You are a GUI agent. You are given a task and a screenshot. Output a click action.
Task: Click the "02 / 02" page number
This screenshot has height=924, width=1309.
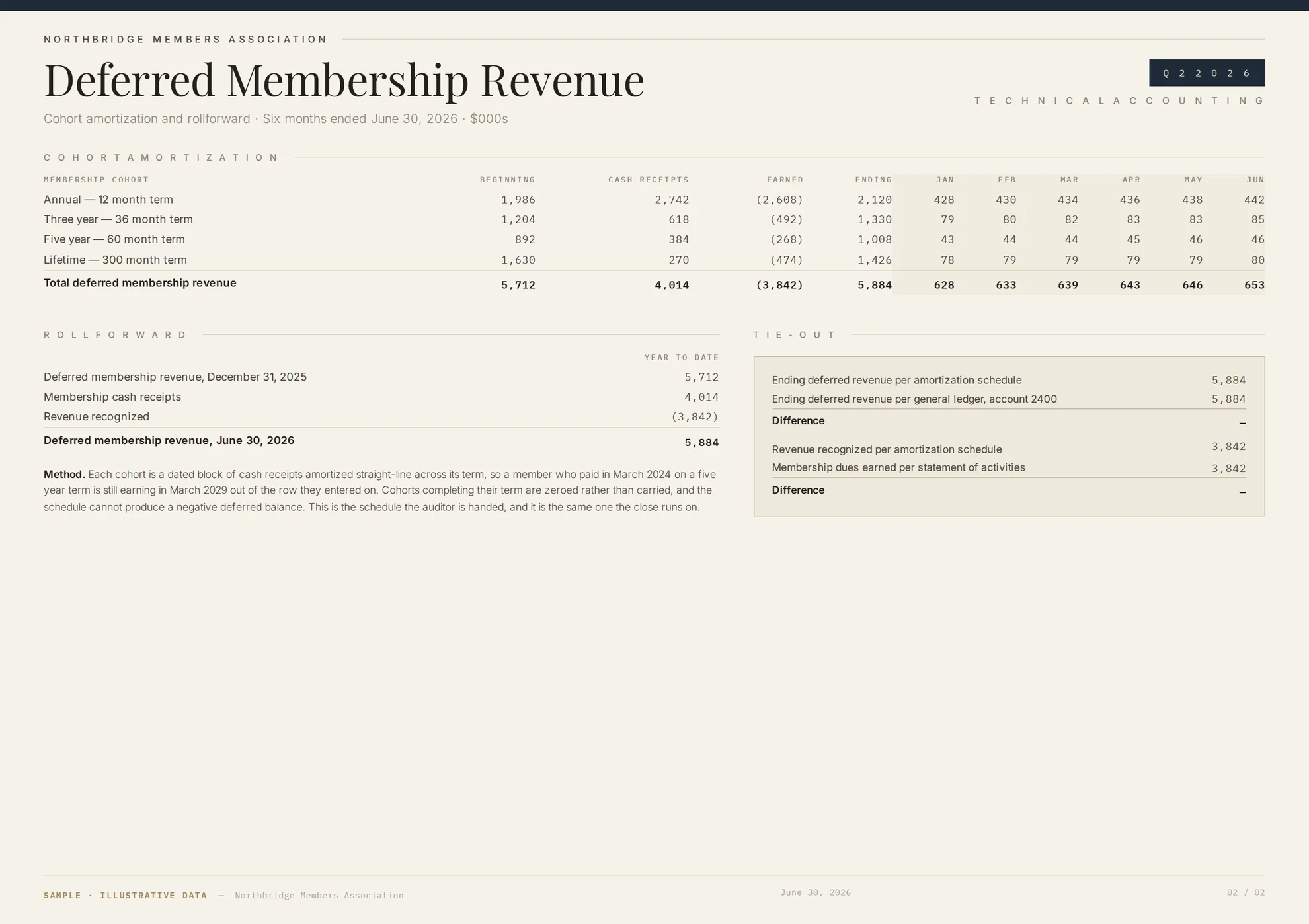pos(1246,893)
